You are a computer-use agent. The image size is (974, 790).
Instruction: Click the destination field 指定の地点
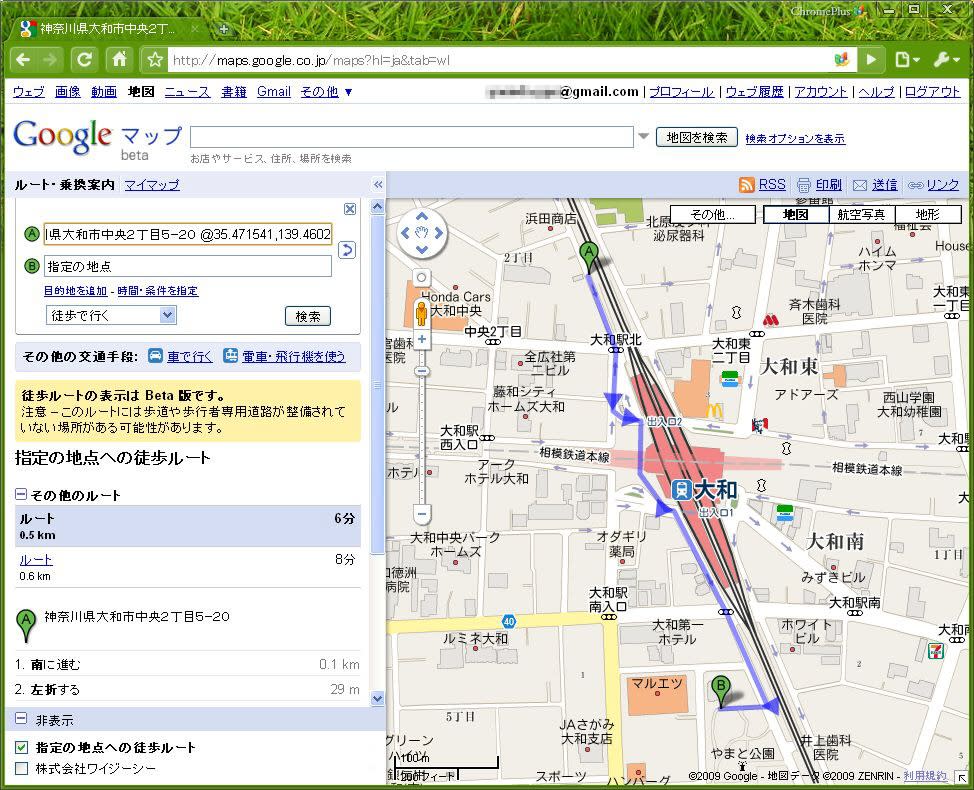pyautogui.click(x=188, y=266)
